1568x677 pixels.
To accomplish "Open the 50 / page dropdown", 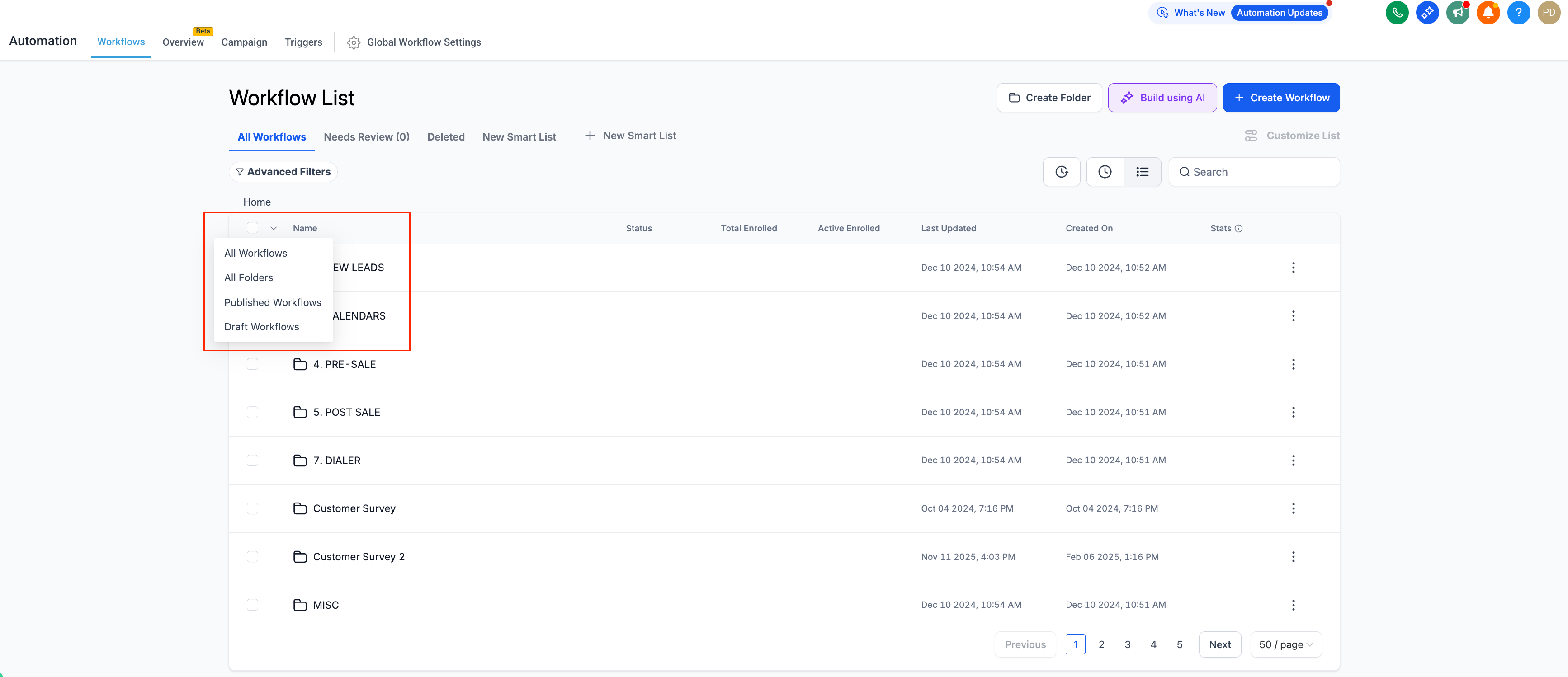I will pyautogui.click(x=1285, y=645).
